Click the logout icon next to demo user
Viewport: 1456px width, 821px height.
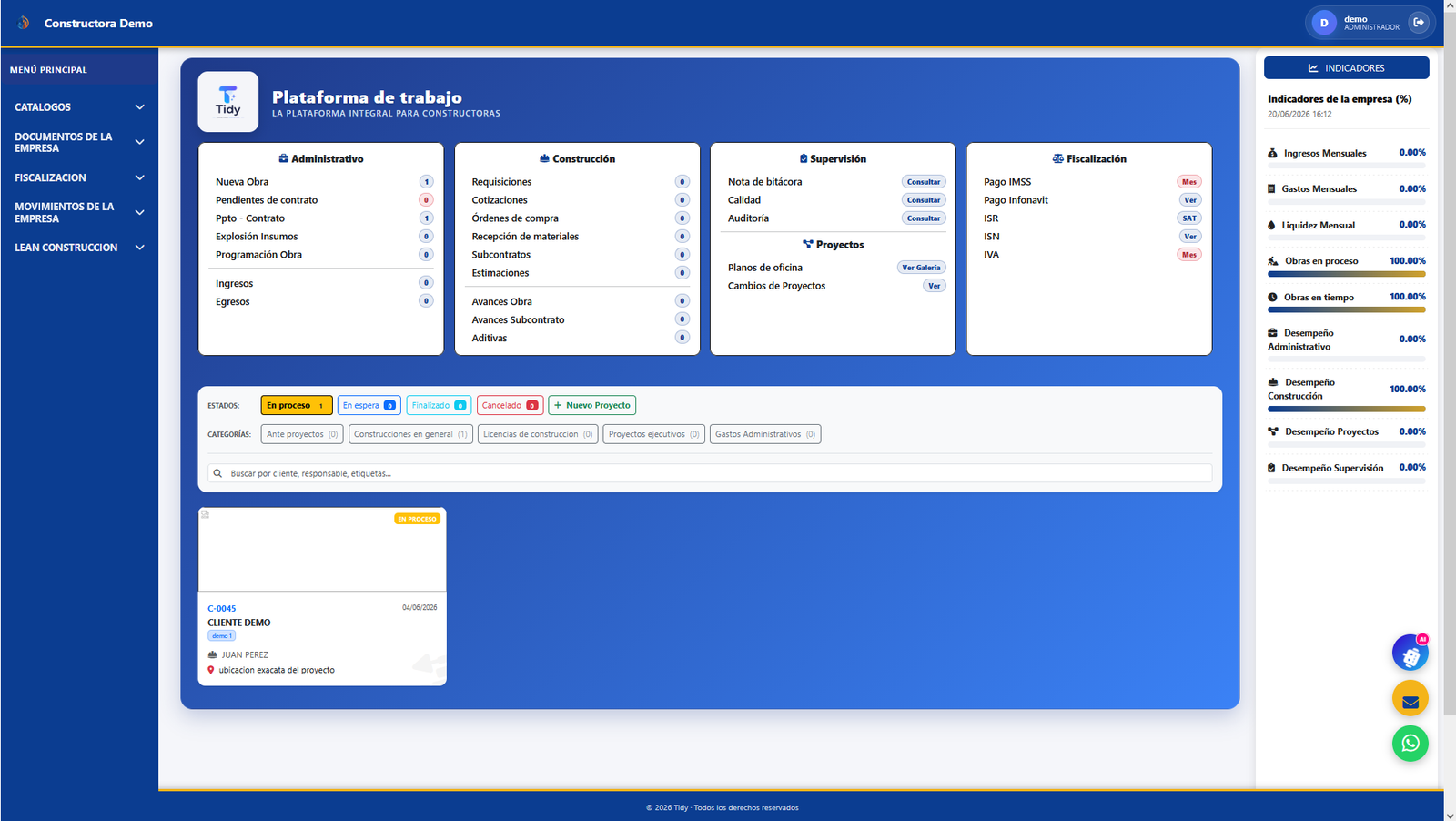point(1418,23)
